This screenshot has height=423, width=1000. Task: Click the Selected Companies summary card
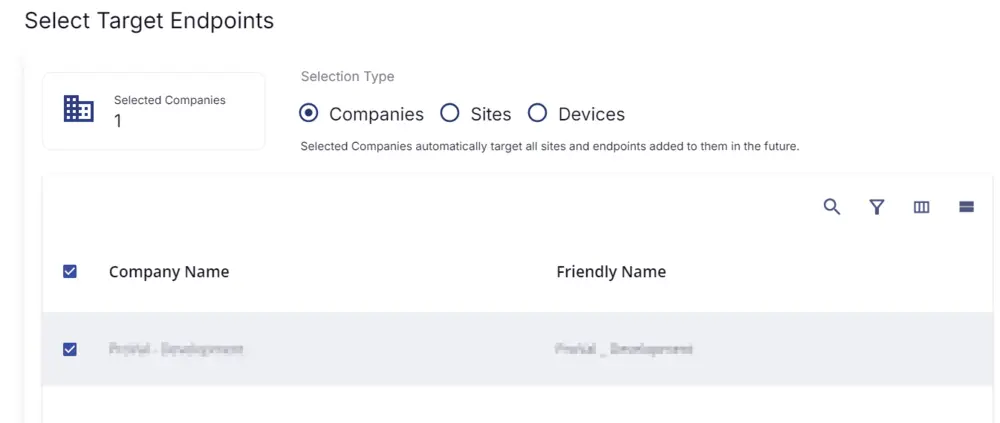tap(154, 111)
